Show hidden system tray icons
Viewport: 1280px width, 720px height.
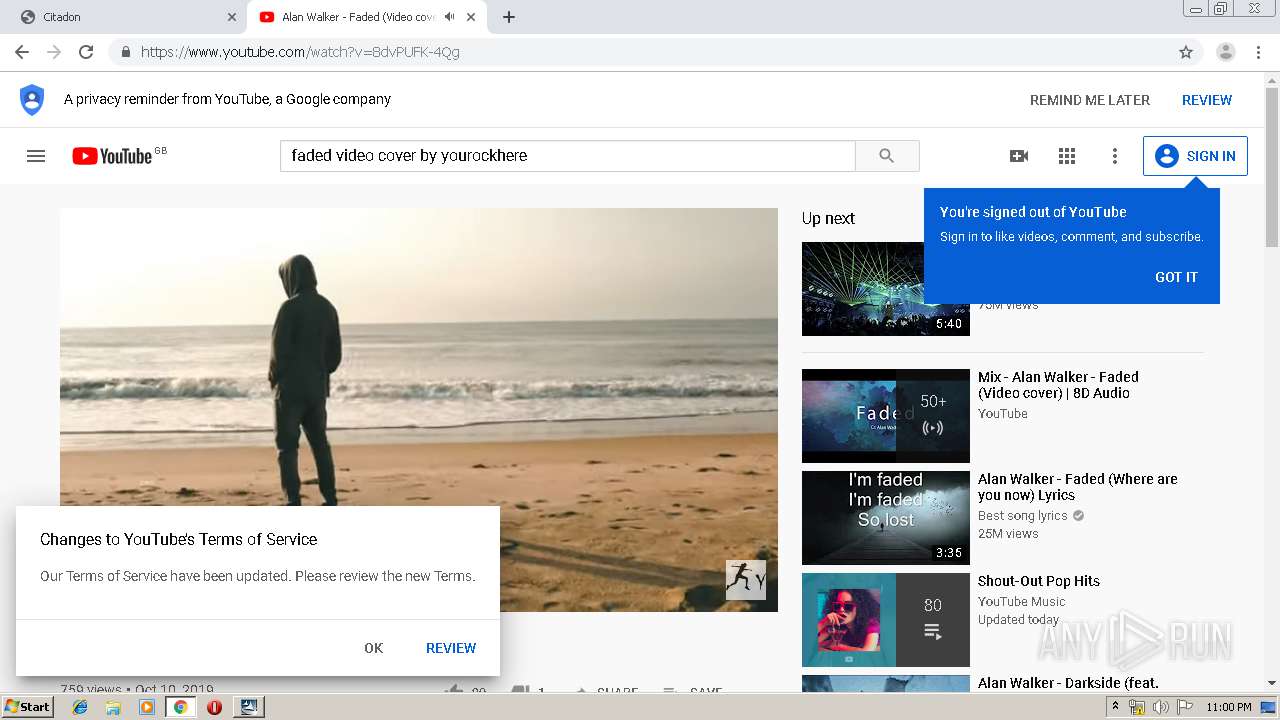tap(1115, 707)
